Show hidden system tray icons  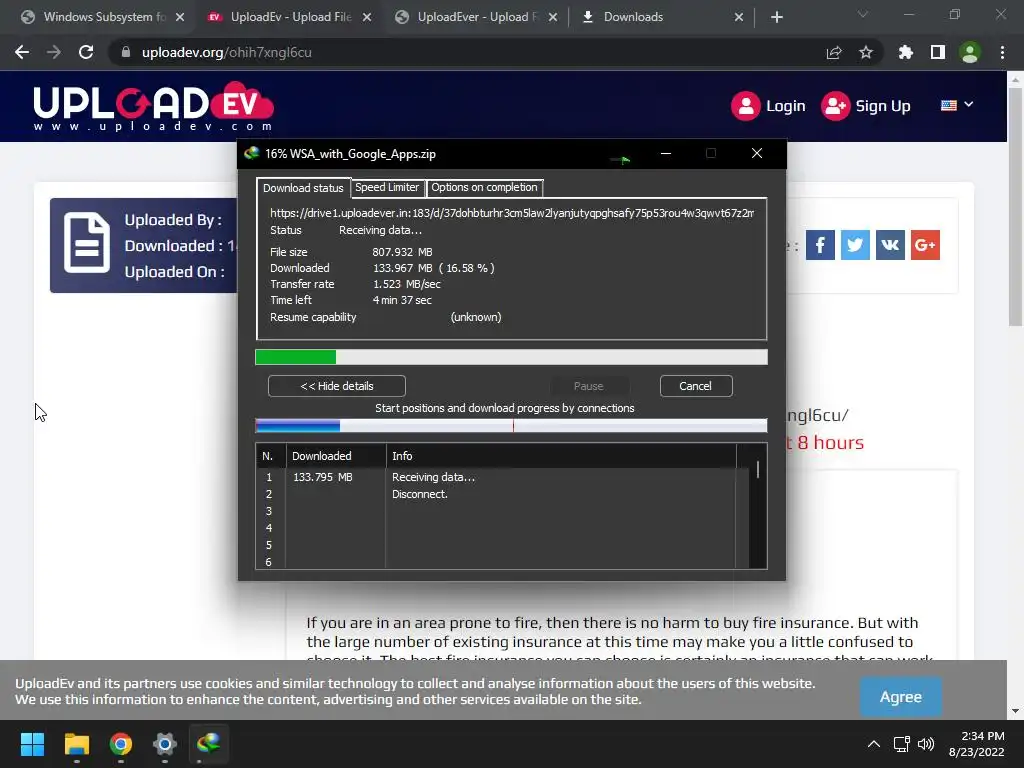[x=874, y=744]
